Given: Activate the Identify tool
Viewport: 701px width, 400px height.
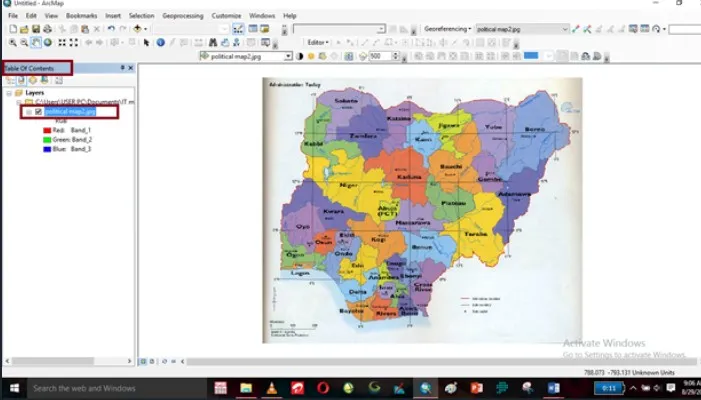Looking at the screenshot, I should click(160, 42).
